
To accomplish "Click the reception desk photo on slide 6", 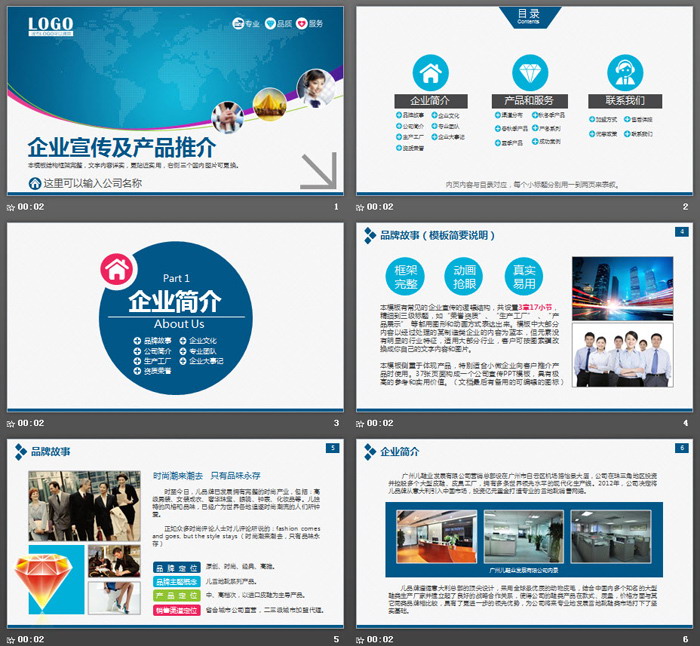I will (x=437, y=536).
